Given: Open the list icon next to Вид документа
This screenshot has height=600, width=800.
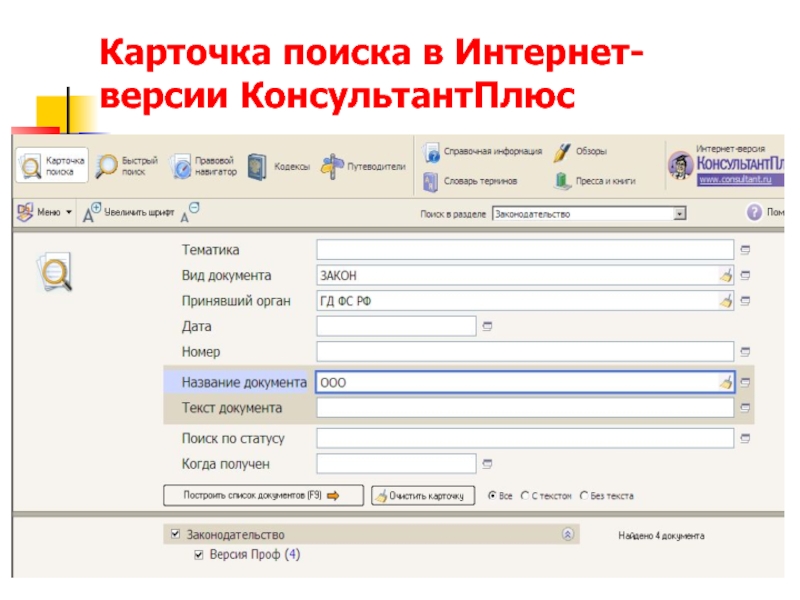Looking at the screenshot, I should coord(745,275).
